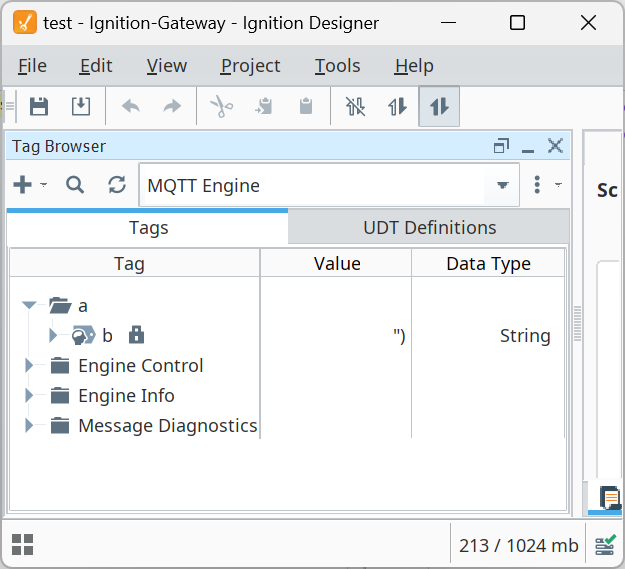The width and height of the screenshot is (625, 569).
Task: Expand the Engine Control folder
Action: 28,365
